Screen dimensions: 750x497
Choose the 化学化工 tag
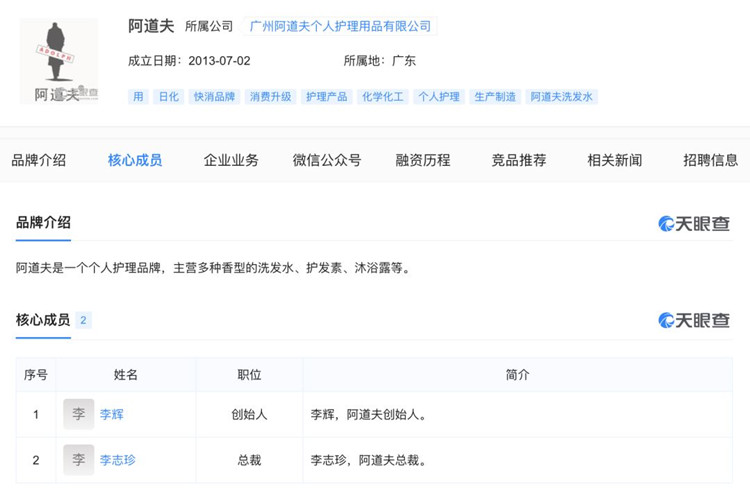click(383, 97)
